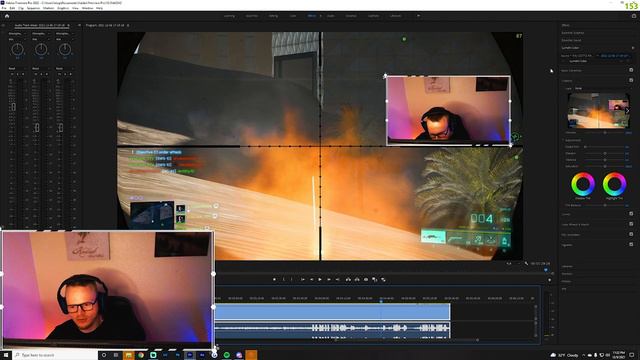The height and width of the screenshot is (360, 640).
Task: Toggle Vignette section checkbox
Action: 631,244
